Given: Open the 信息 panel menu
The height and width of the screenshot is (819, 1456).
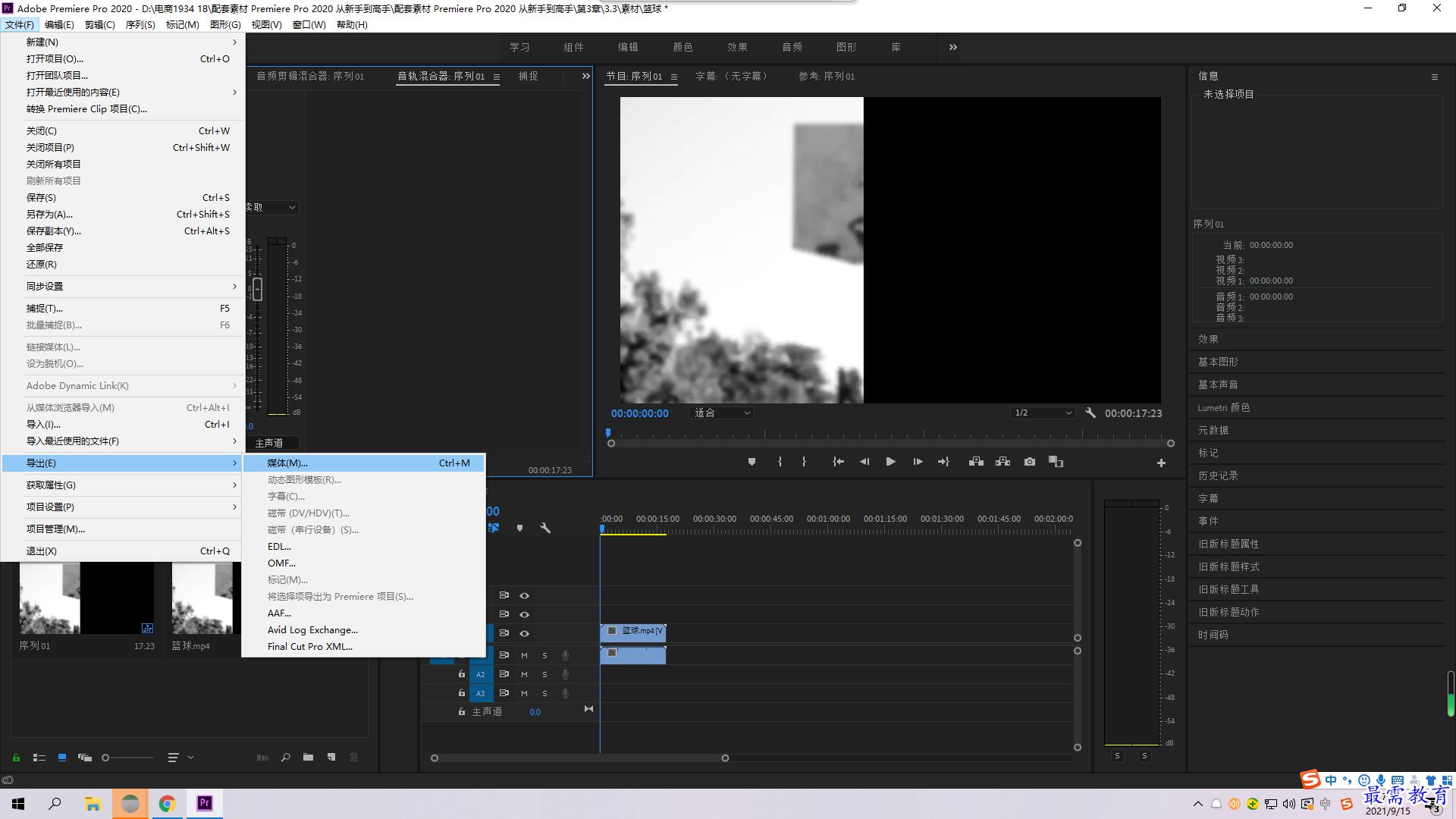Looking at the screenshot, I should tap(1434, 77).
